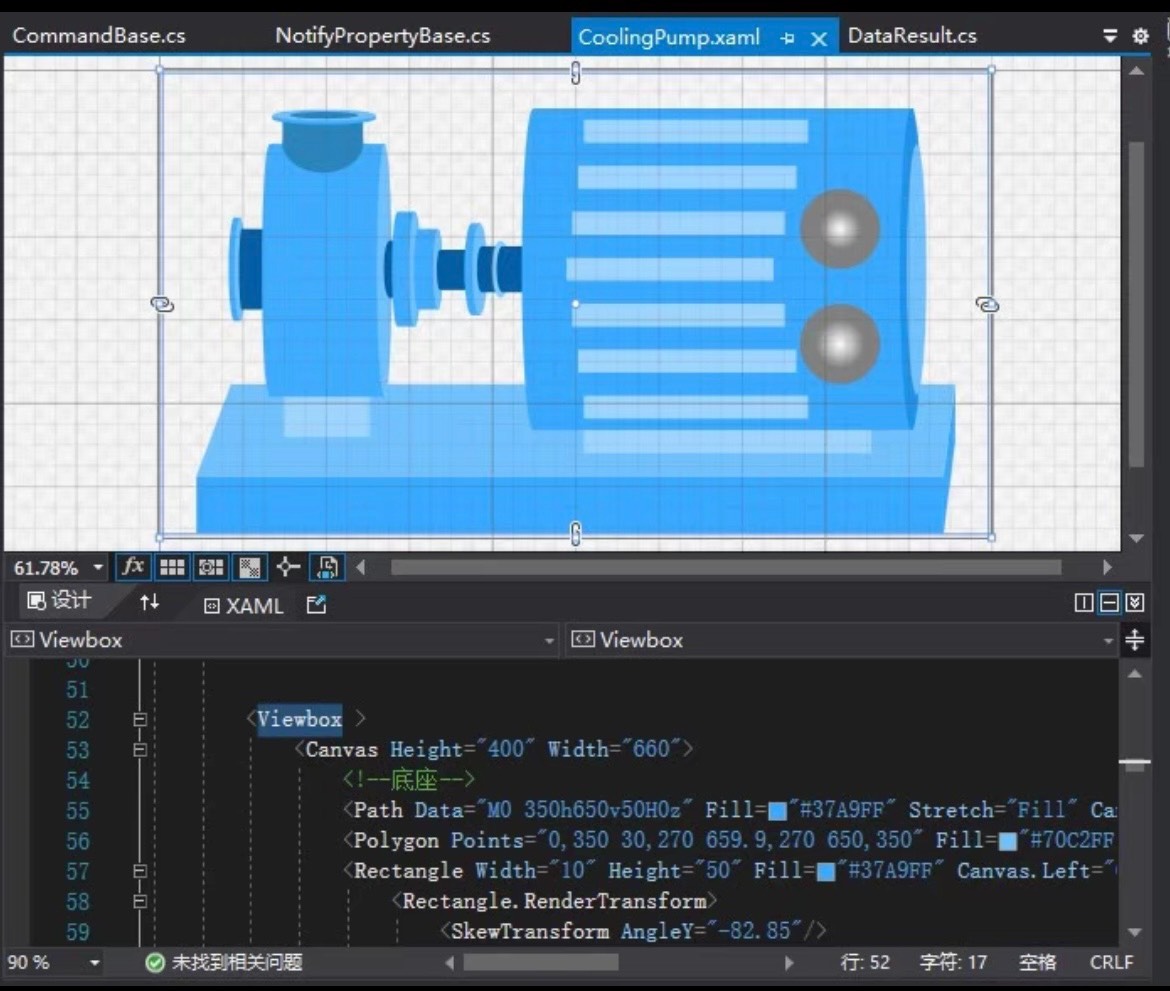Click the swap panes arrows icon
This screenshot has height=991, width=1170.
[x=149, y=603]
